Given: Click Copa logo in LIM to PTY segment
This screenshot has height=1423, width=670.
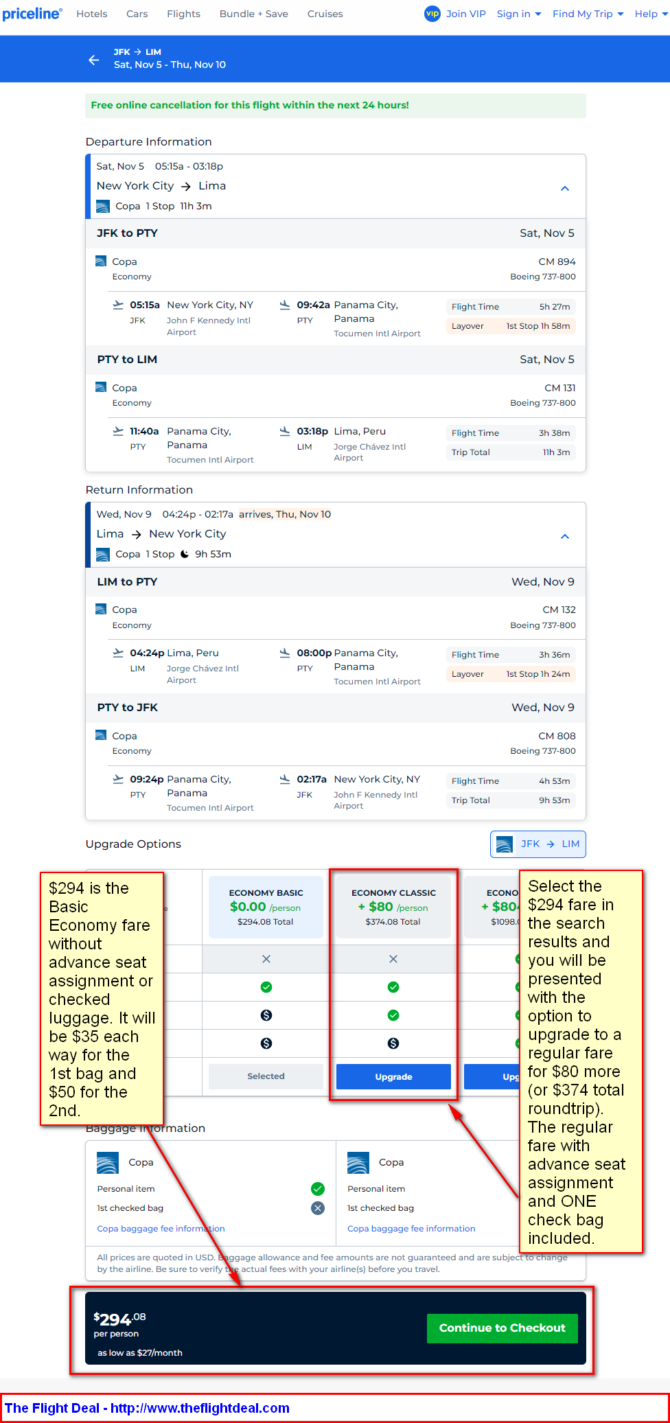Looking at the screenshot, I should tap(101, 609).
